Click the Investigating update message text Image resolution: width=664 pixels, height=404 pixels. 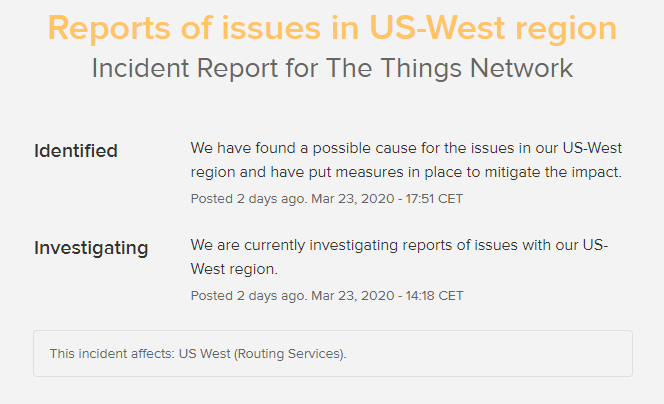pyautogui.click(x=399, y=257)
